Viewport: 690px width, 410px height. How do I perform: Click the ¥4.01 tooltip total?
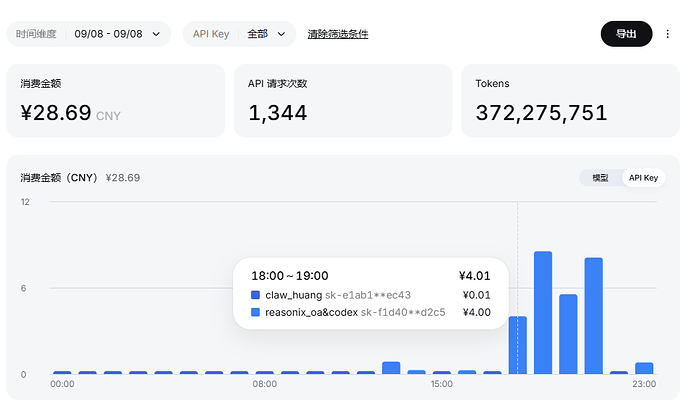click(x=474, y=276)
